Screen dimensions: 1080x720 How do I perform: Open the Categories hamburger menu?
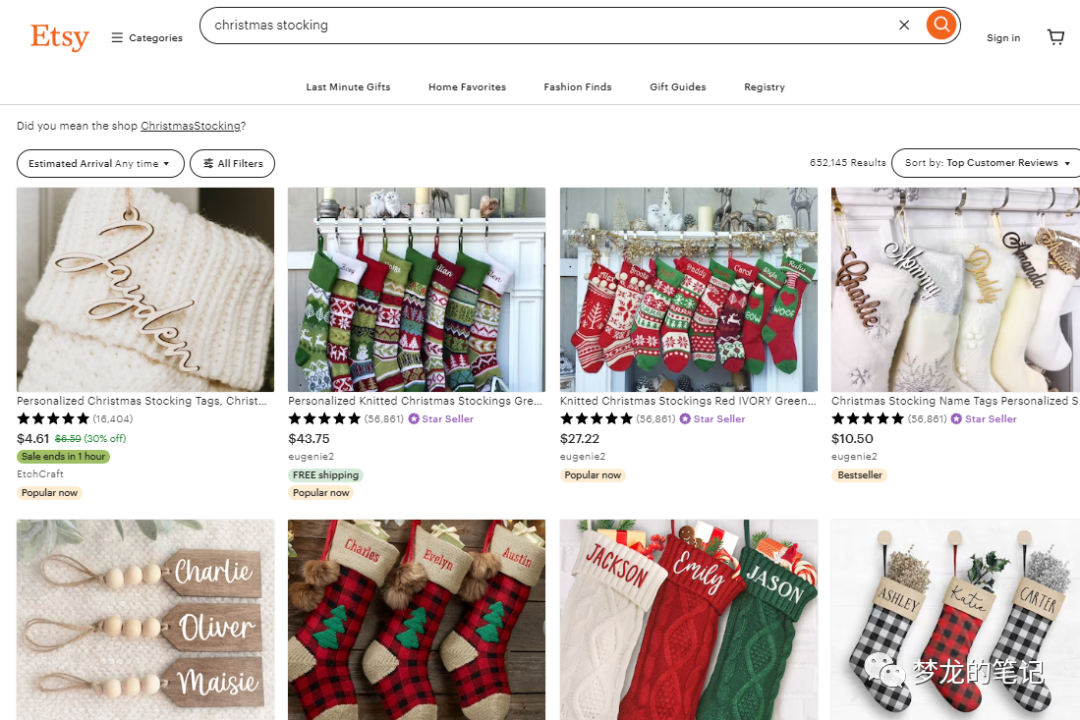[x=147, y=38]
